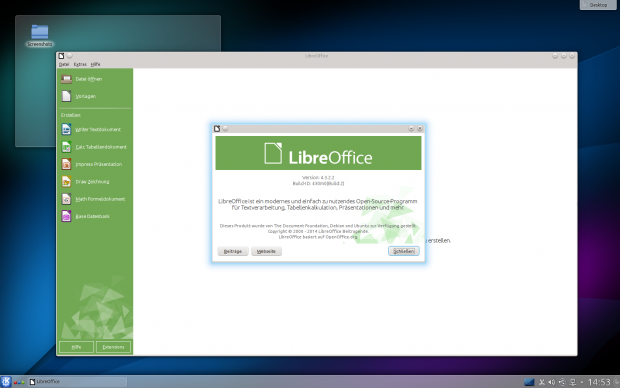The width and height of the screenshot is (620, 388).
Task: Click the 14:53 clock in panel
Action: tap(599, 382)
